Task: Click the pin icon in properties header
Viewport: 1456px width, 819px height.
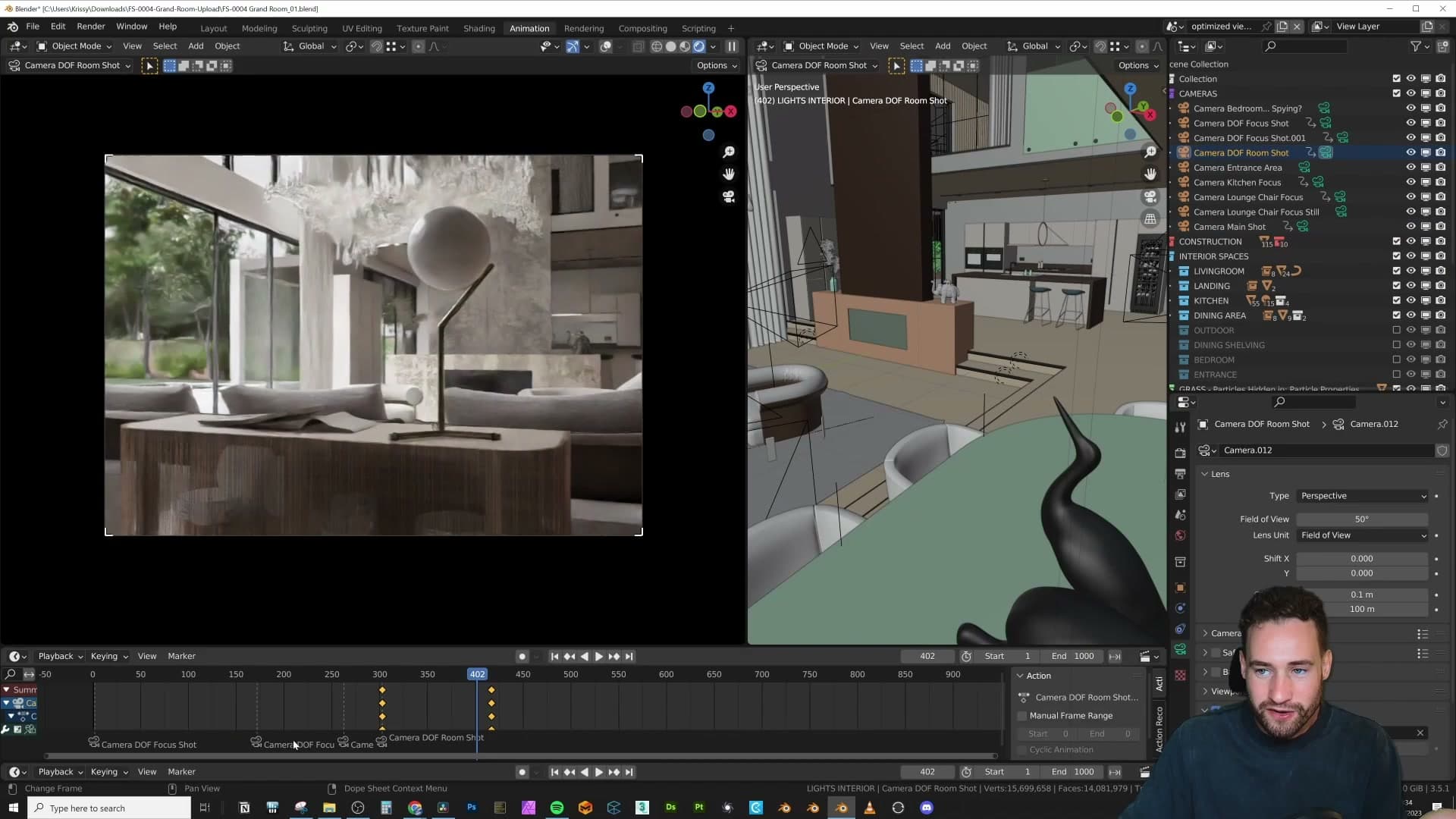Action: pos(1442,424)
